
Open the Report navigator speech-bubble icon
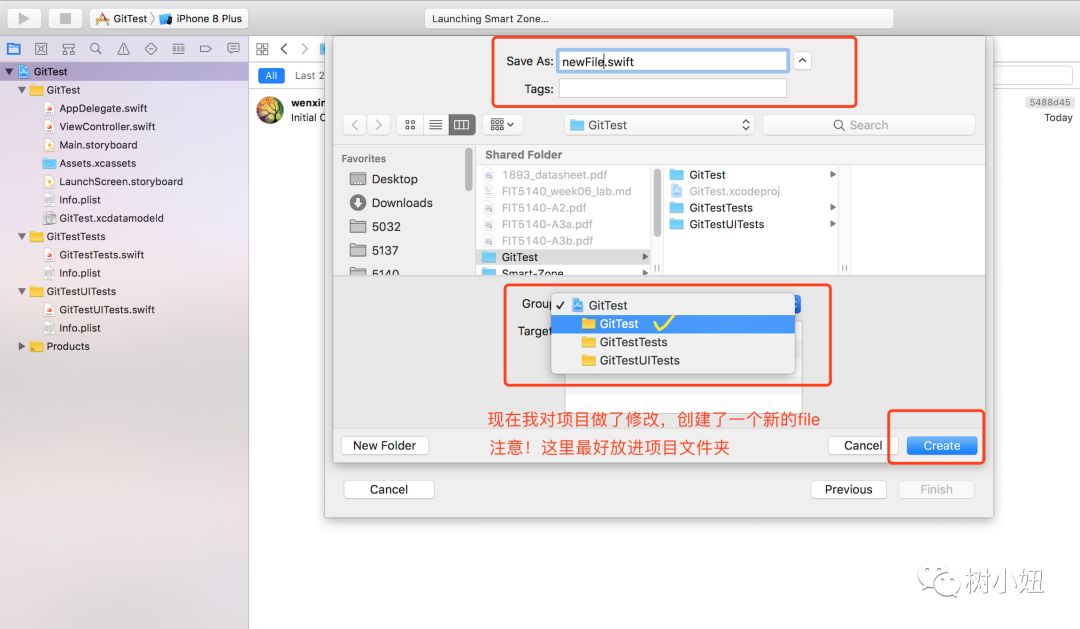[x=233, y=49]
